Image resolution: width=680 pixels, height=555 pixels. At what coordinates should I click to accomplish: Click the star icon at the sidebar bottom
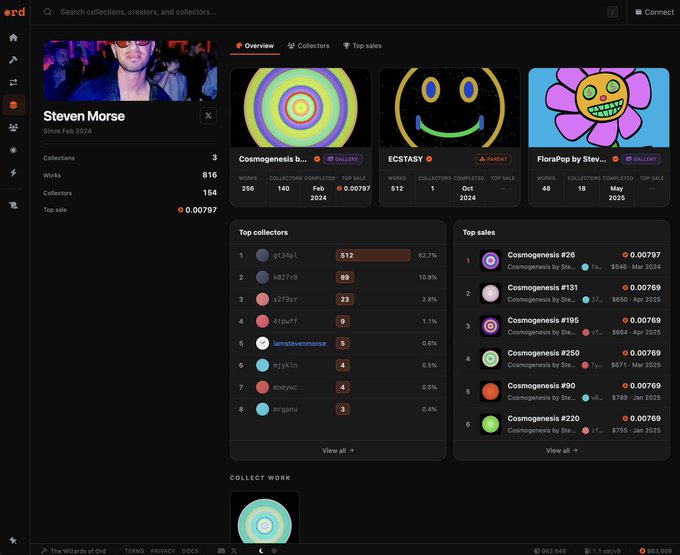point(13,540)
